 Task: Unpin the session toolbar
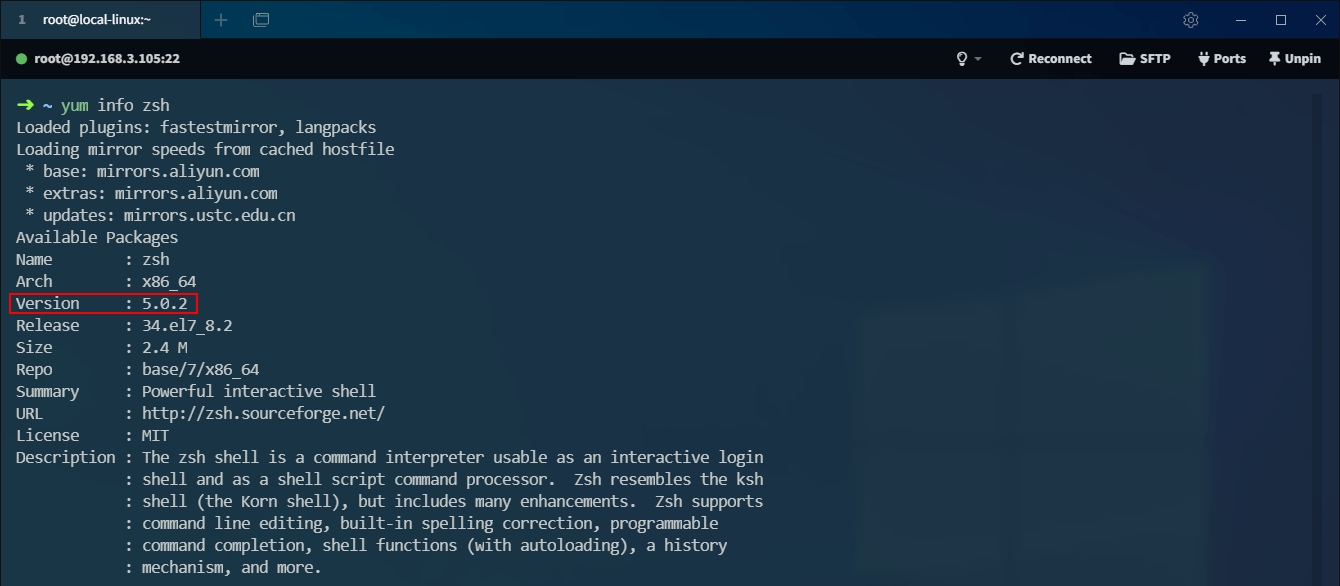coord(1295,59)
